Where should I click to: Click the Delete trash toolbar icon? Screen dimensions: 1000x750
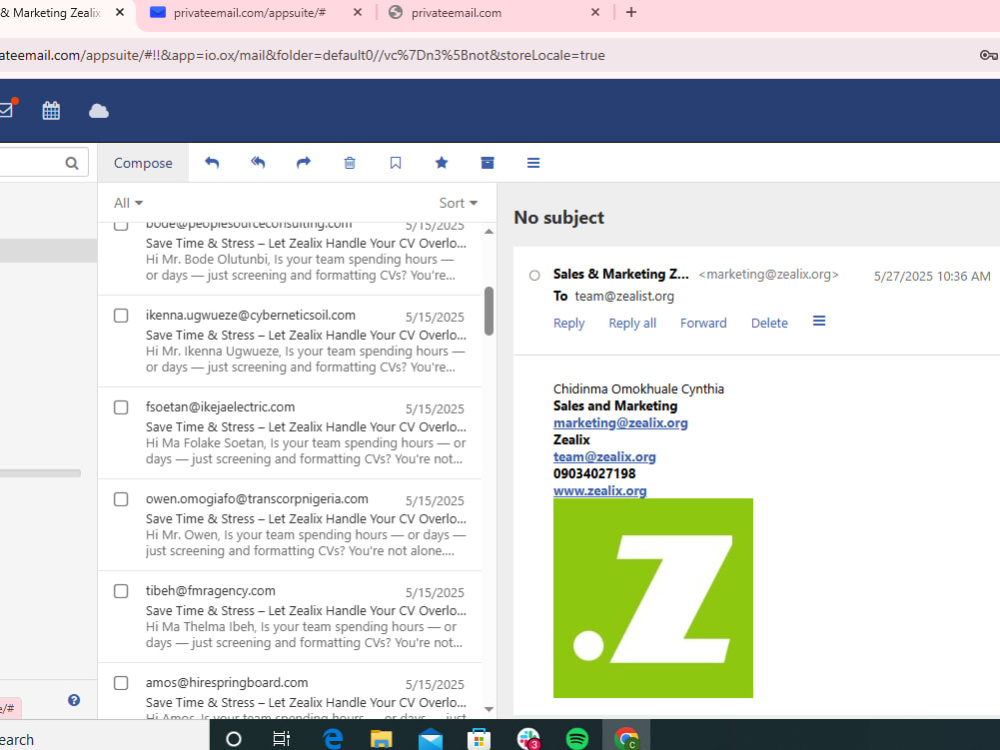(x=349, y=163)
